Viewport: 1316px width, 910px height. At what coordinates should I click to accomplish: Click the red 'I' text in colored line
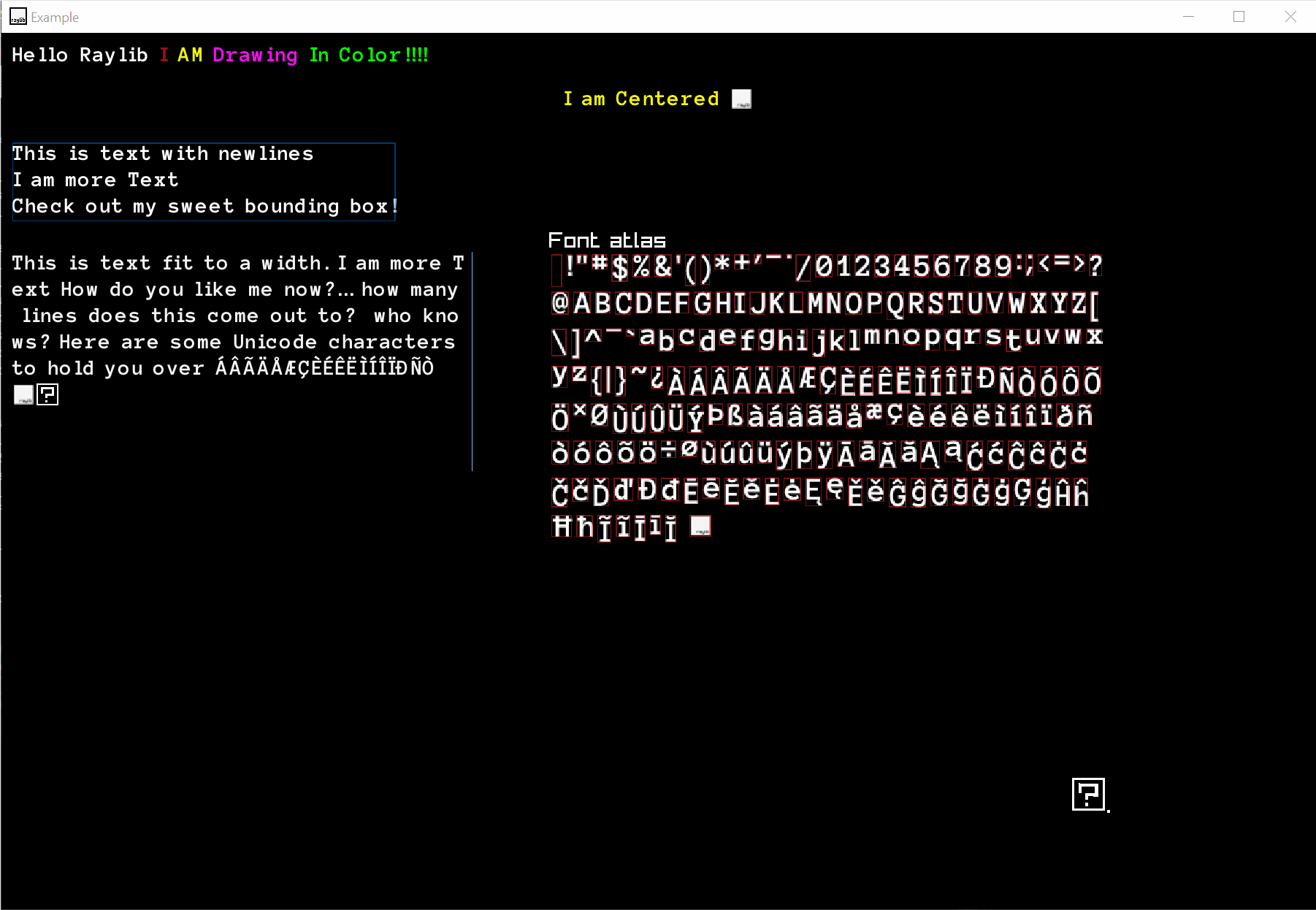[x=164, y=55]
